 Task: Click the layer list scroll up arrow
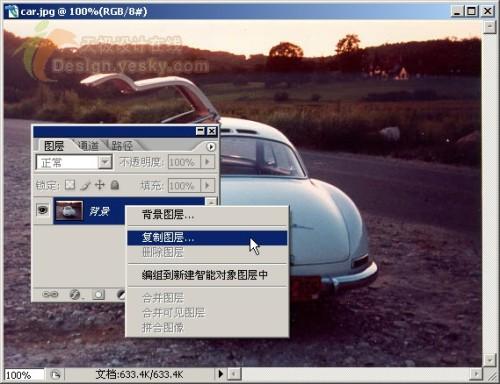pos(211,201)
